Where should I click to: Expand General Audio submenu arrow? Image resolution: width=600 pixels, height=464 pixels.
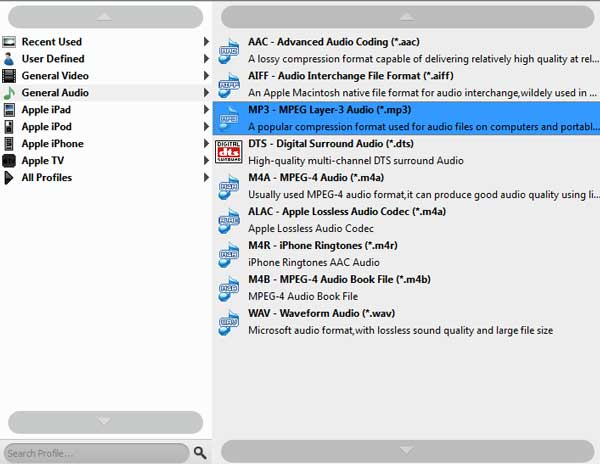tap(206, 93)
